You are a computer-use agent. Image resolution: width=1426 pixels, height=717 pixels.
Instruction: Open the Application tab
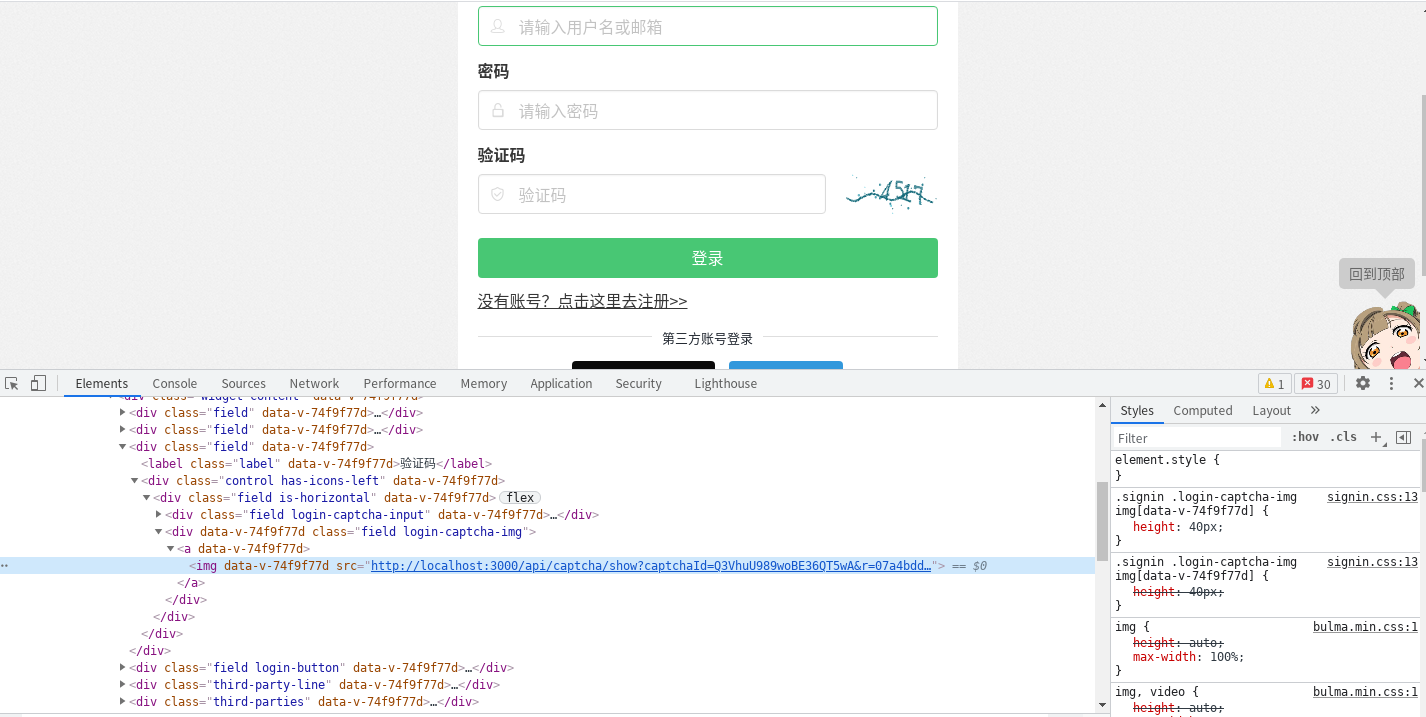(561, 383)
